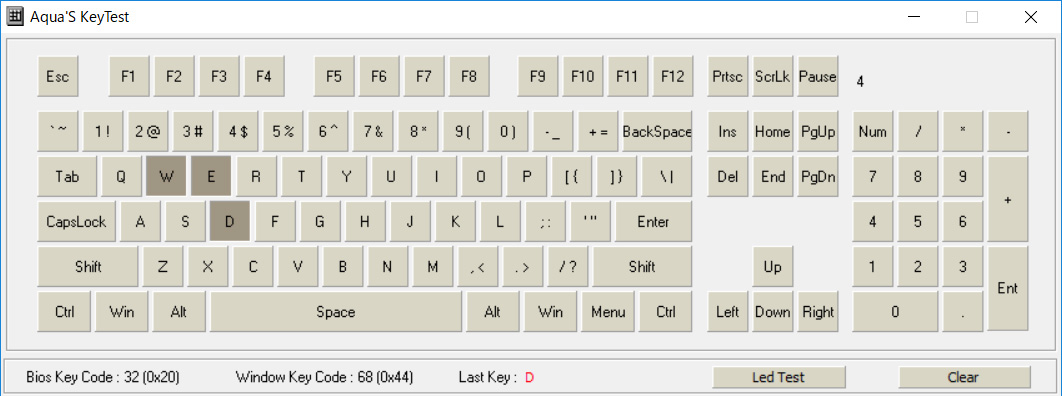1062x396 pixels.
Task: Click the Aqua'S KeyTest app icon
Action: pos(14,17)
